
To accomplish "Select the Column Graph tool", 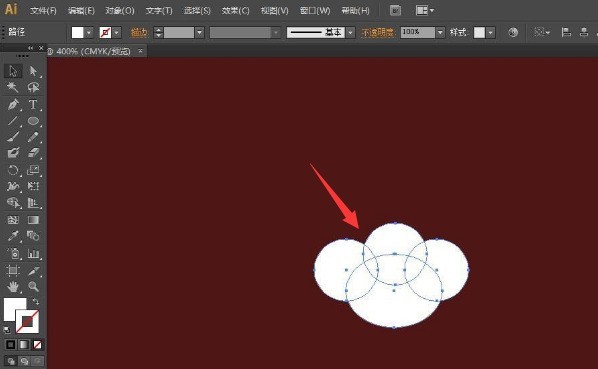I will pyautogui.click(x=33, y=253).
